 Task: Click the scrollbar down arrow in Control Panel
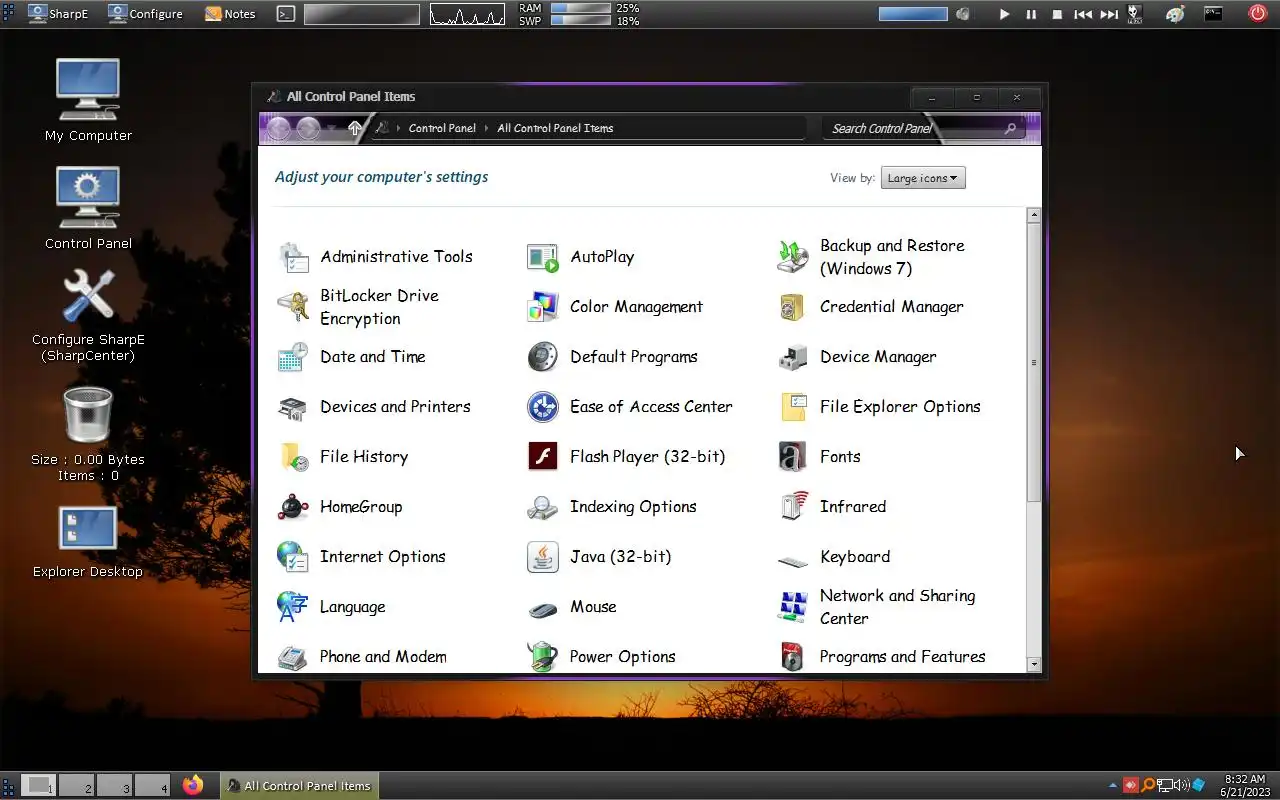click(x=1034, y=664)
